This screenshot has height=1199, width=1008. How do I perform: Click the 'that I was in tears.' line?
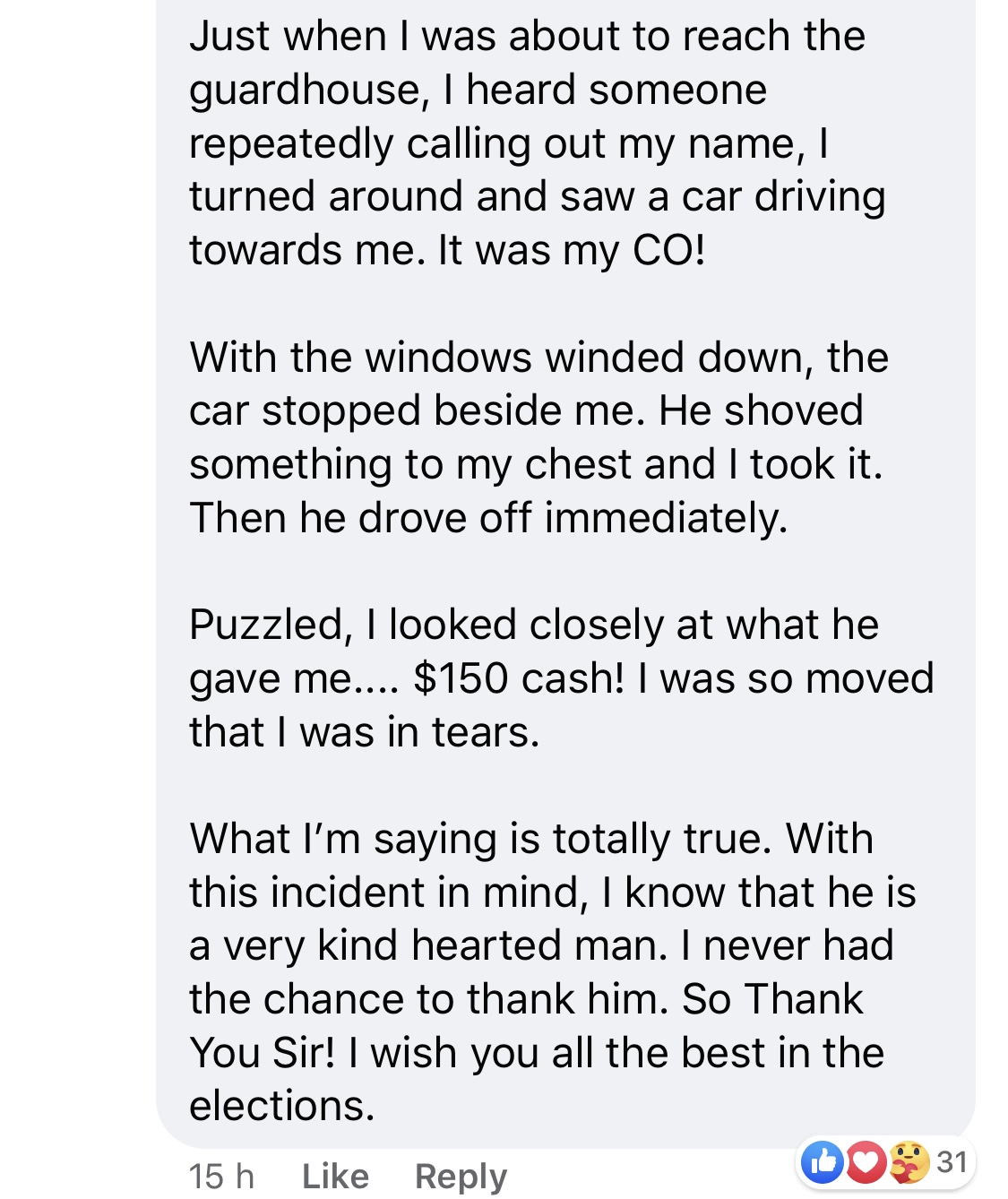364,732
